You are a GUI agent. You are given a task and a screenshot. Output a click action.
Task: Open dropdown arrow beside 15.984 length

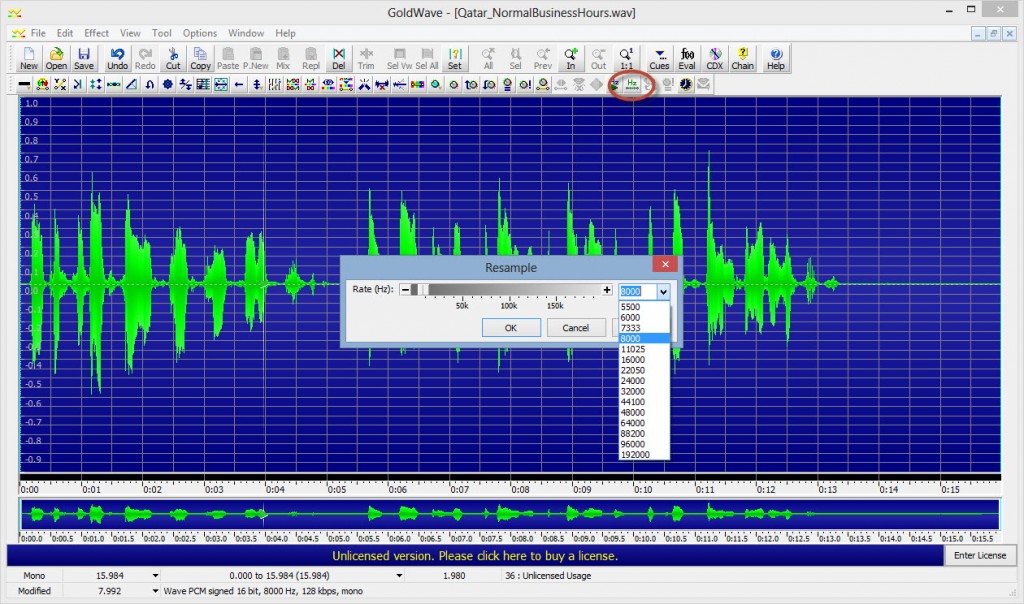(x=155, y=575)
